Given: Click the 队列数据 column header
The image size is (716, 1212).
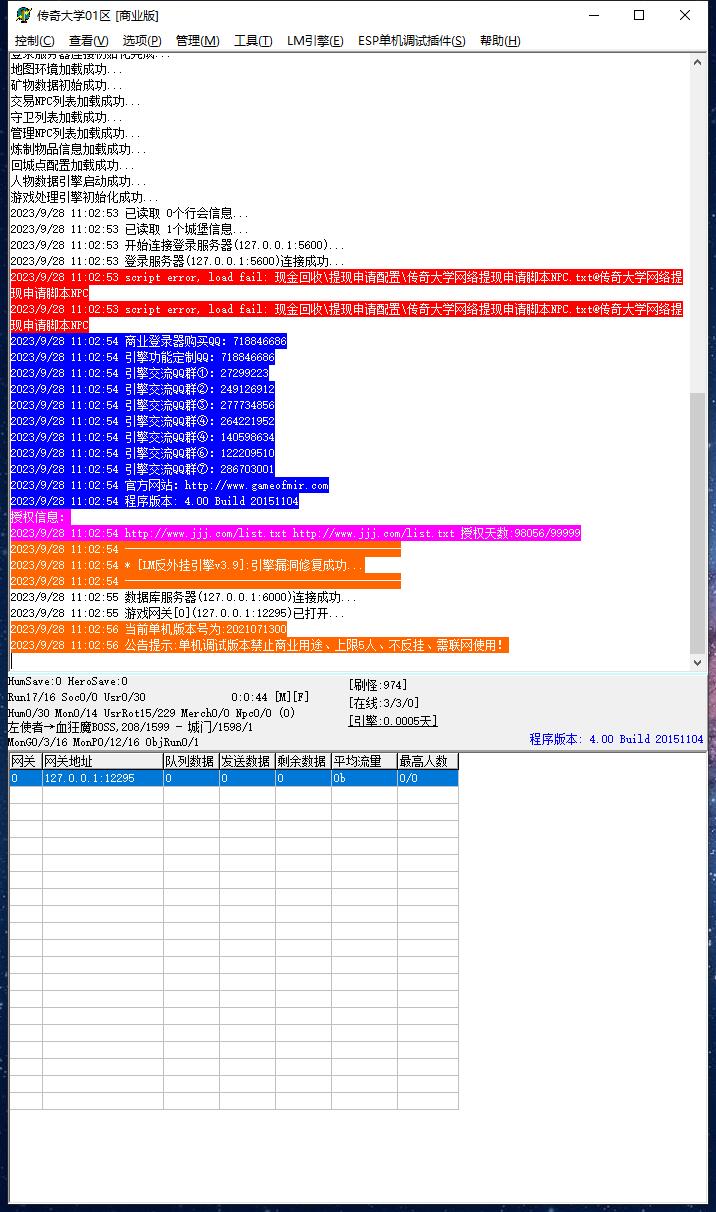Looking at the screenshot, I should point(191,761).
